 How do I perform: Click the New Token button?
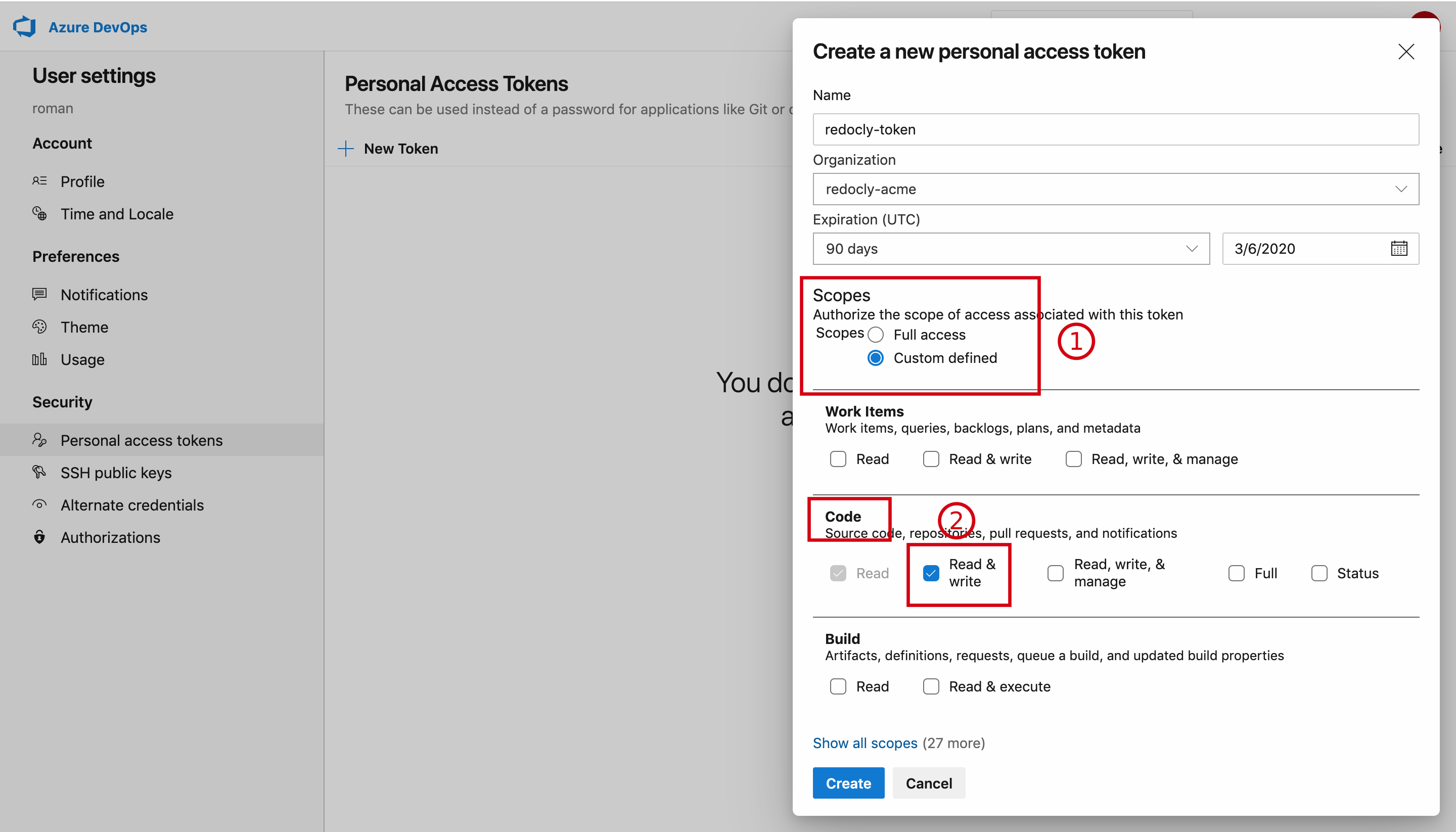pyautogui.click(x=389, y=149)
